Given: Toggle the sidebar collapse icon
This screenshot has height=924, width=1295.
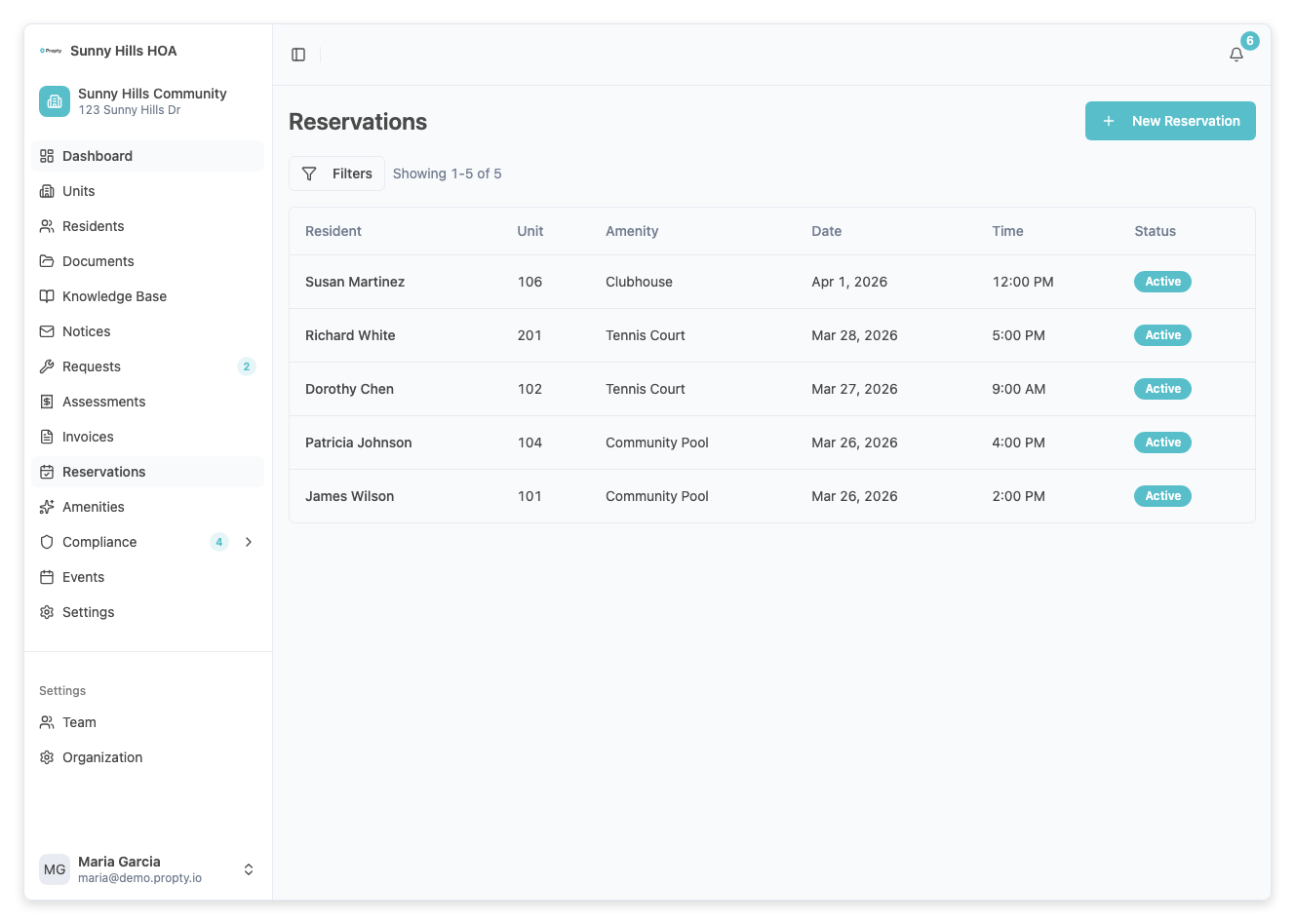Looking at the screenshot, I should [297, 55].
